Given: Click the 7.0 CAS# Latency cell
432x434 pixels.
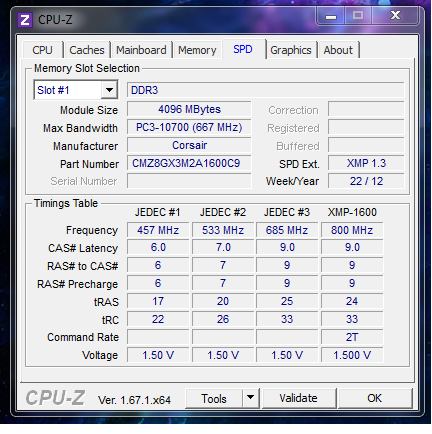Looking at the screenshot, I should [x=223, y=248].
